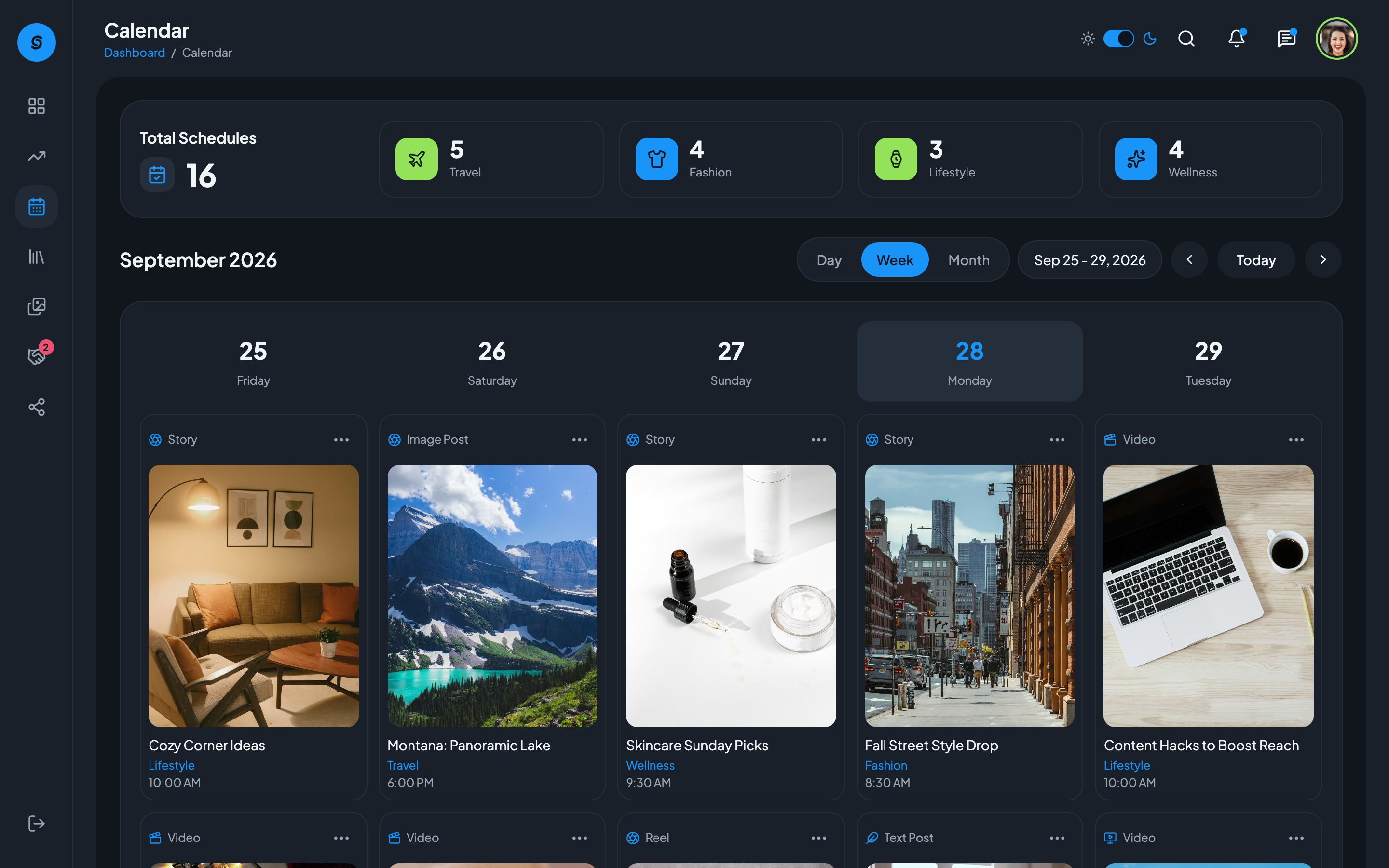Click the "Fall Street Style Drop" title
This screenshot has width=1389, height=868.
(x=932, y=745)
